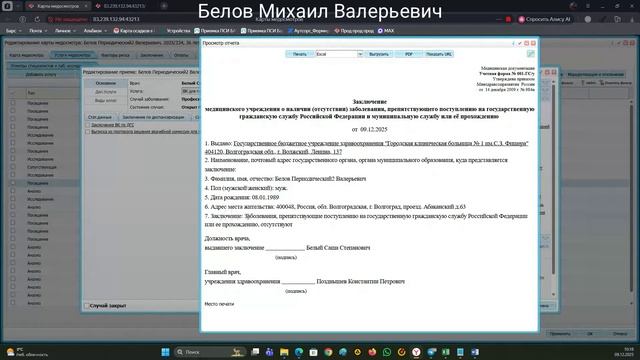
Task: Open Task View from the taskbar
Action: pyautogui.click(x=255, y=352)
